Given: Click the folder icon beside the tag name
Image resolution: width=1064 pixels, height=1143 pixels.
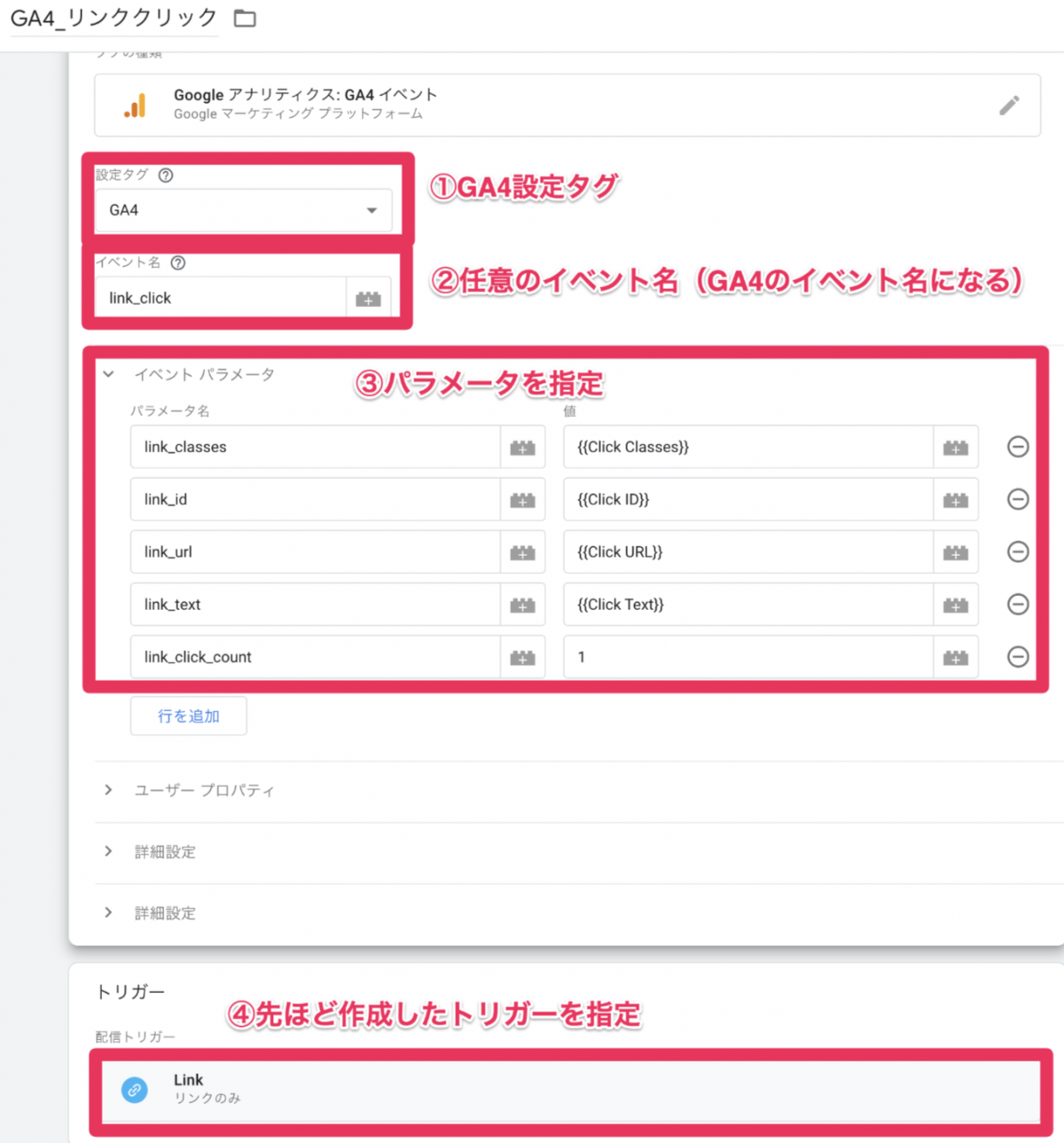Looking at the screenshot, I should tap(245, 19).
